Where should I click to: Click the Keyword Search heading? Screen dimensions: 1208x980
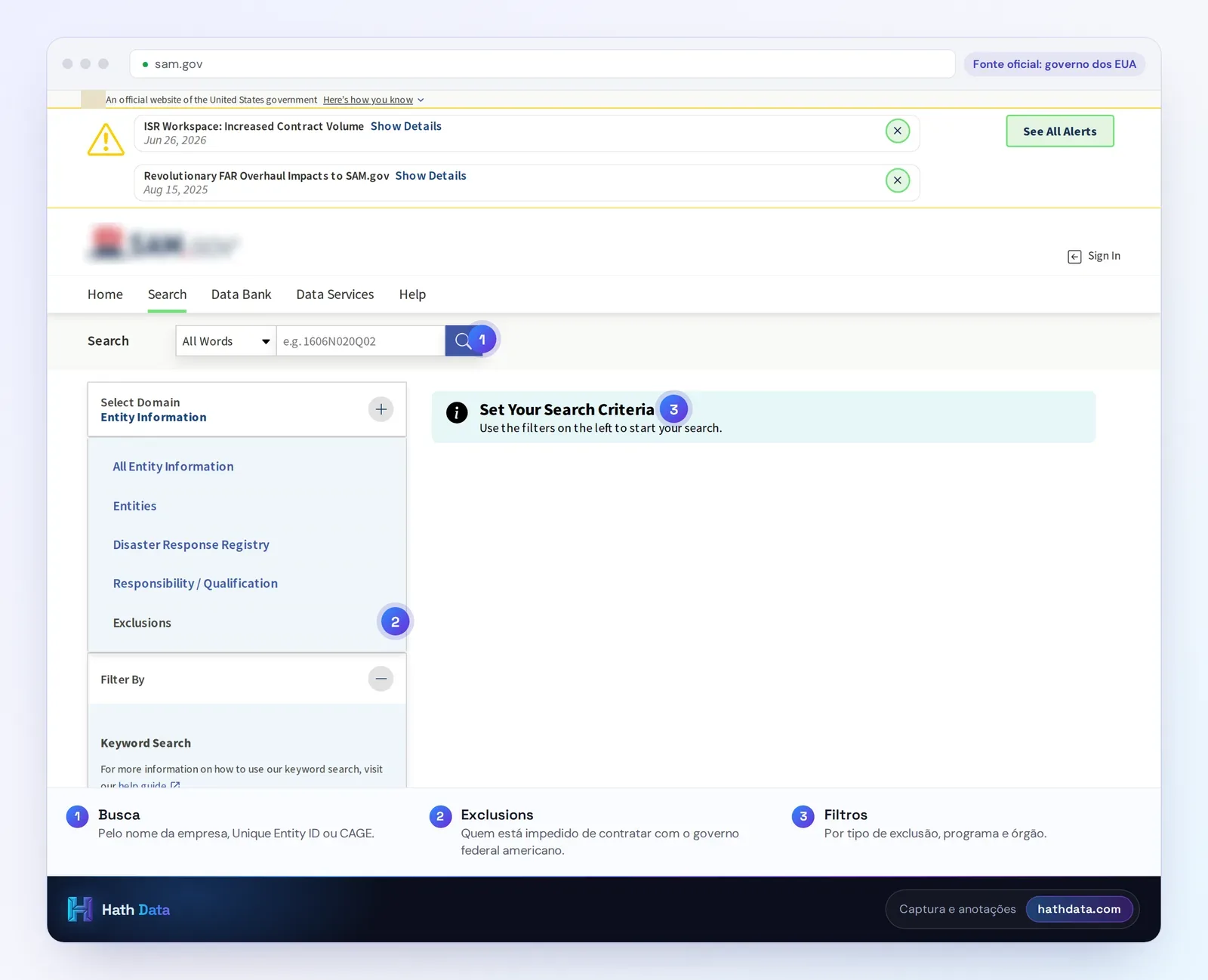(x=146, y=743)
